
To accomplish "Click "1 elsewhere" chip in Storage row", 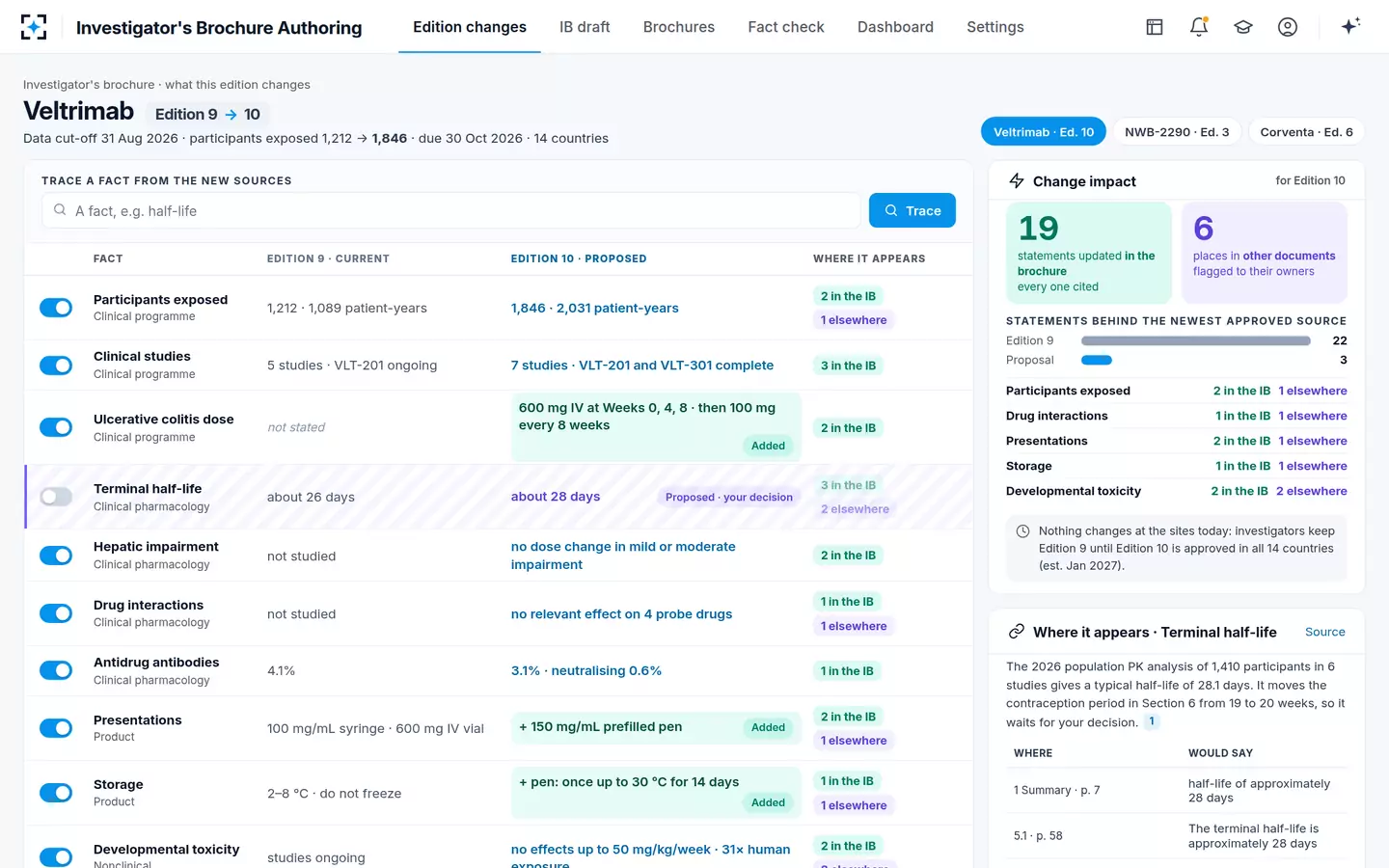I will tap(854, 805).
